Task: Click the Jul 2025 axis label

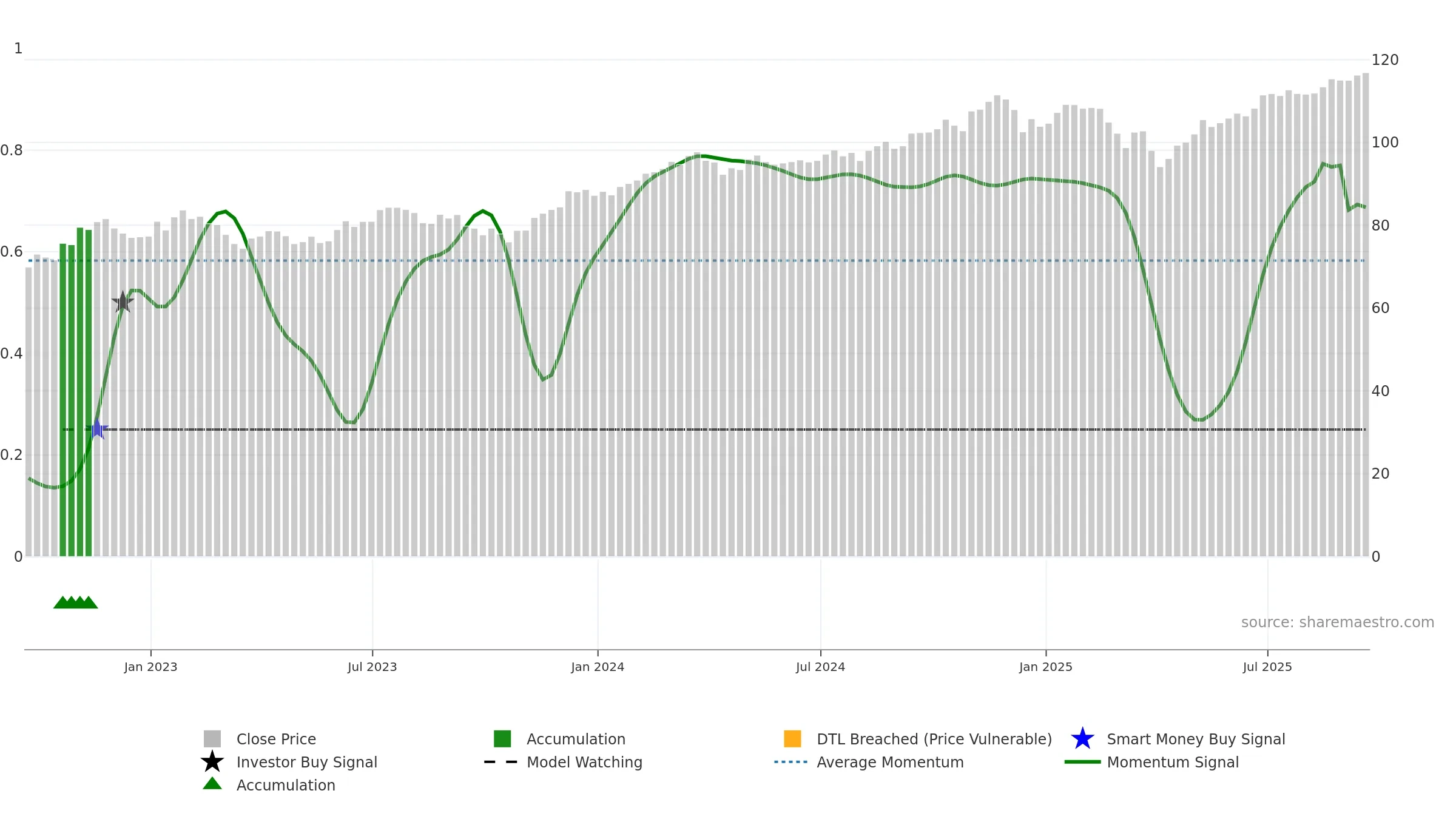Action: 1267,667
